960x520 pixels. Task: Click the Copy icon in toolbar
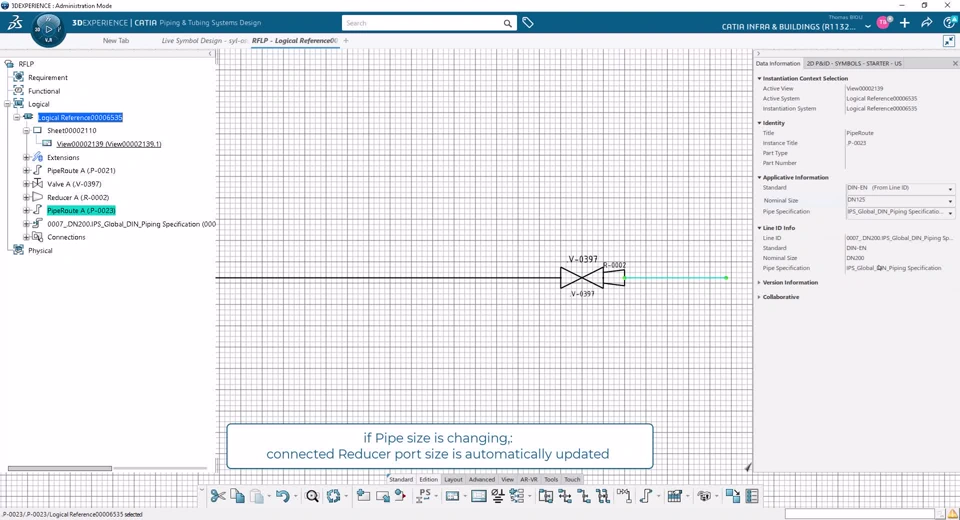238,496
